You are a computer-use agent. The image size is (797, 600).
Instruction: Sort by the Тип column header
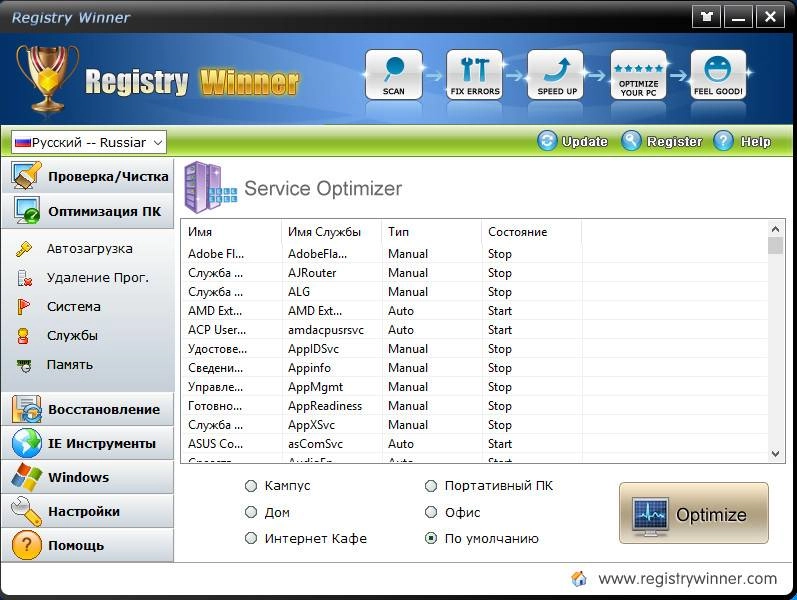coord(431,232)
